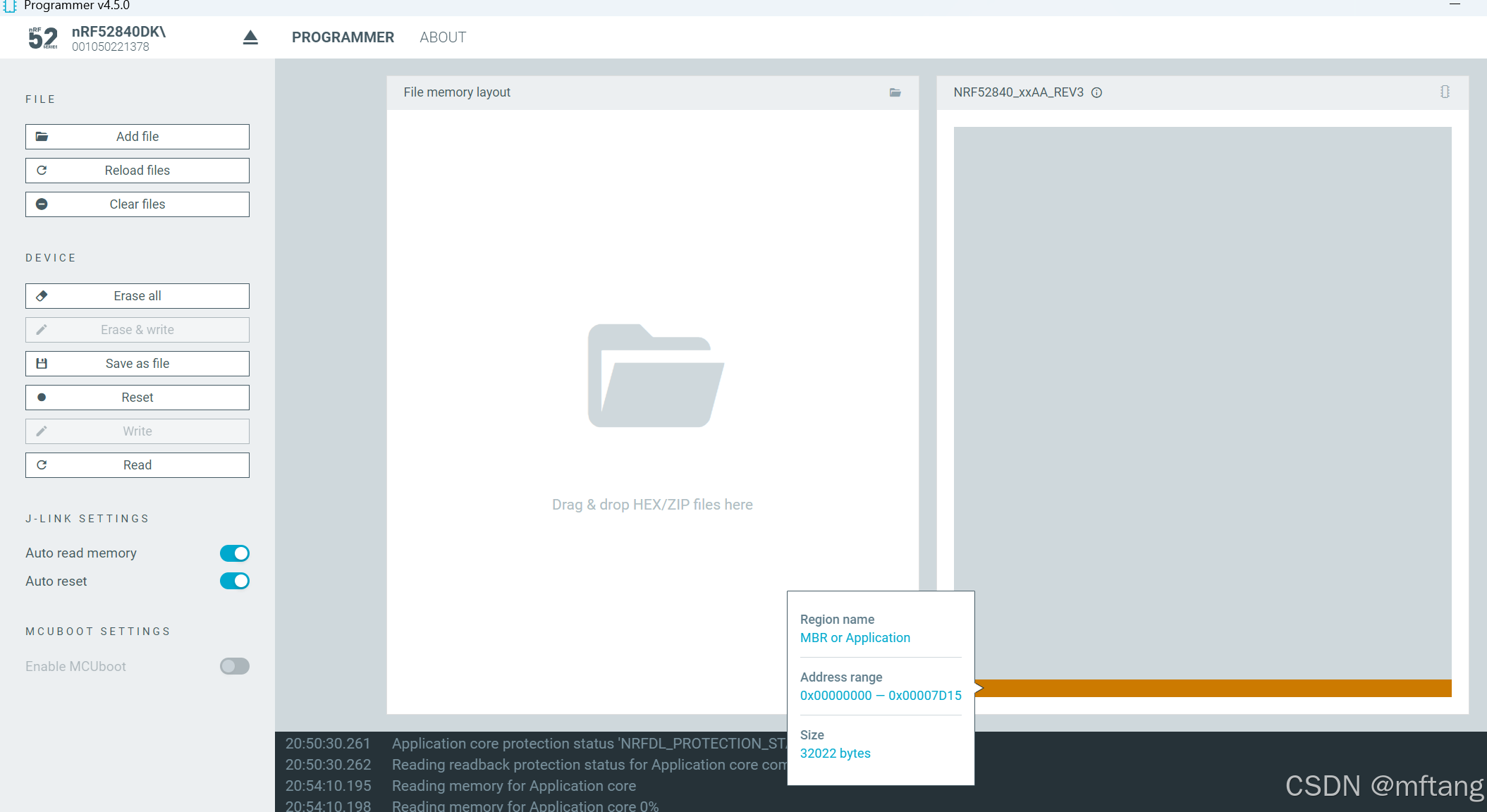The image size is (1487, 812).
Task: Click the folder icon in File memory layout header
Action: (x=895, y=92)
